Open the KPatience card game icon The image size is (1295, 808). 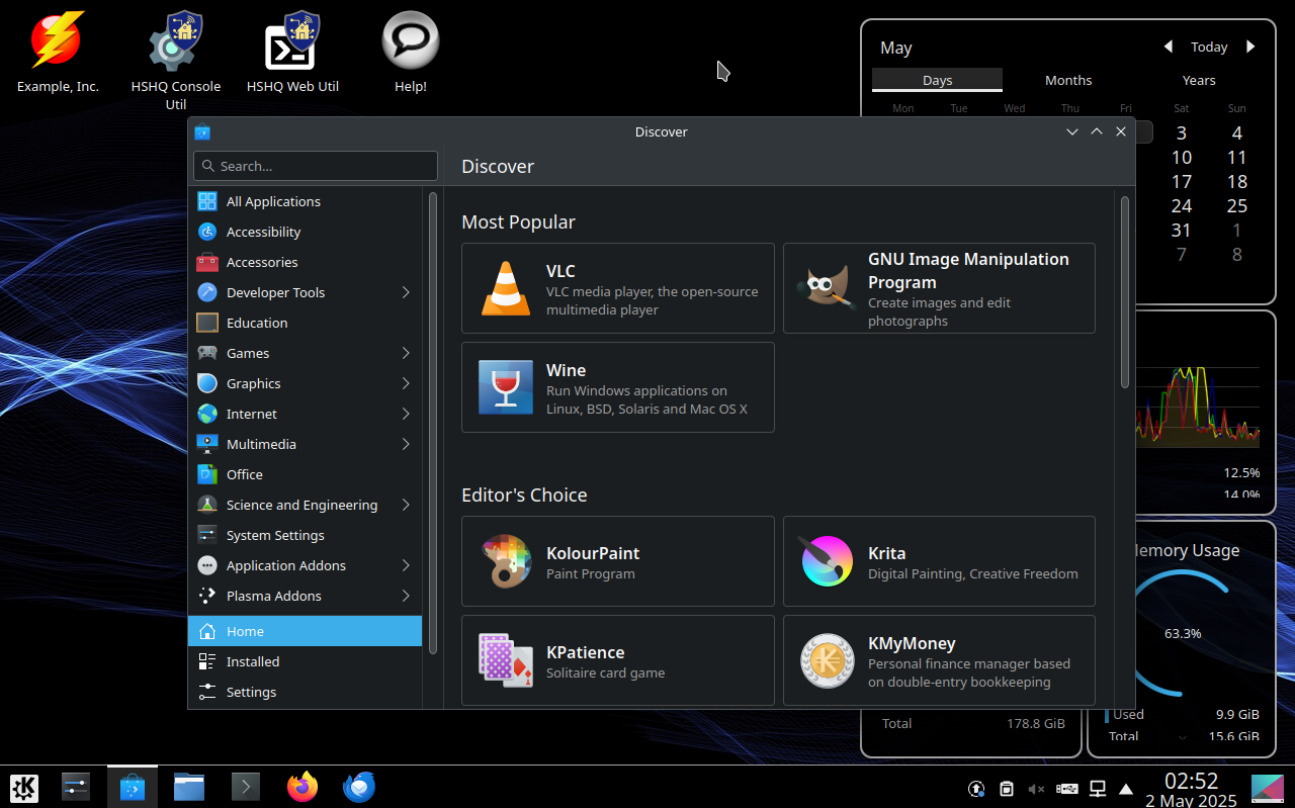coord(505,660)
